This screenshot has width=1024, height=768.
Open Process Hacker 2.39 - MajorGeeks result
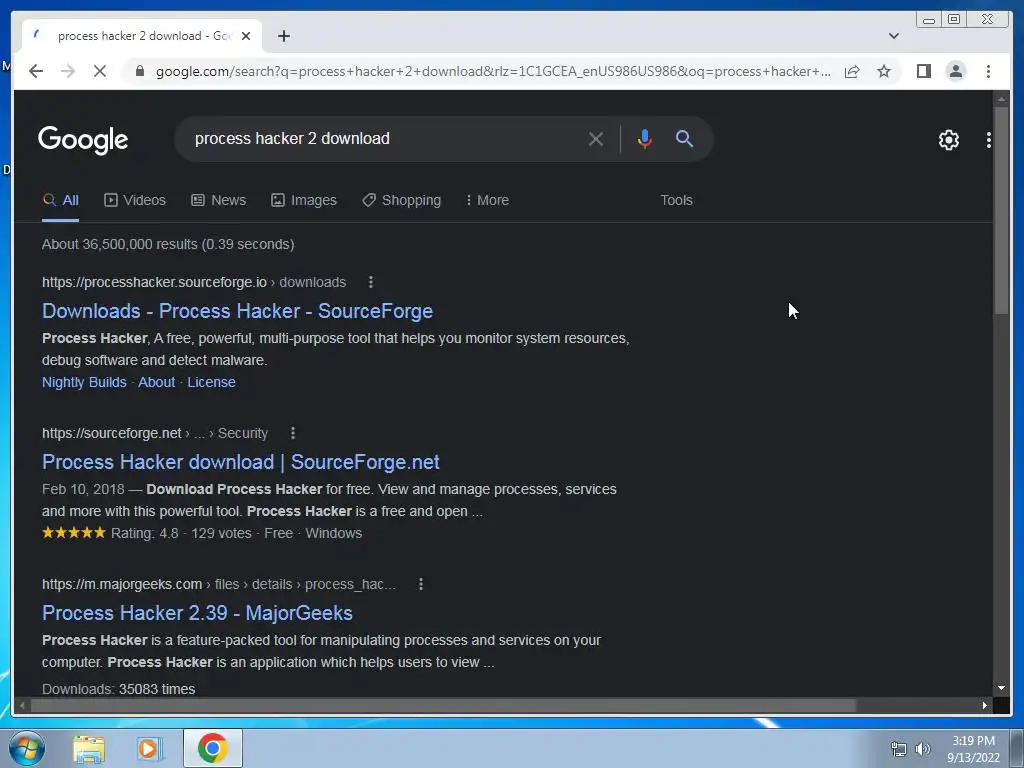click(197, 613)
